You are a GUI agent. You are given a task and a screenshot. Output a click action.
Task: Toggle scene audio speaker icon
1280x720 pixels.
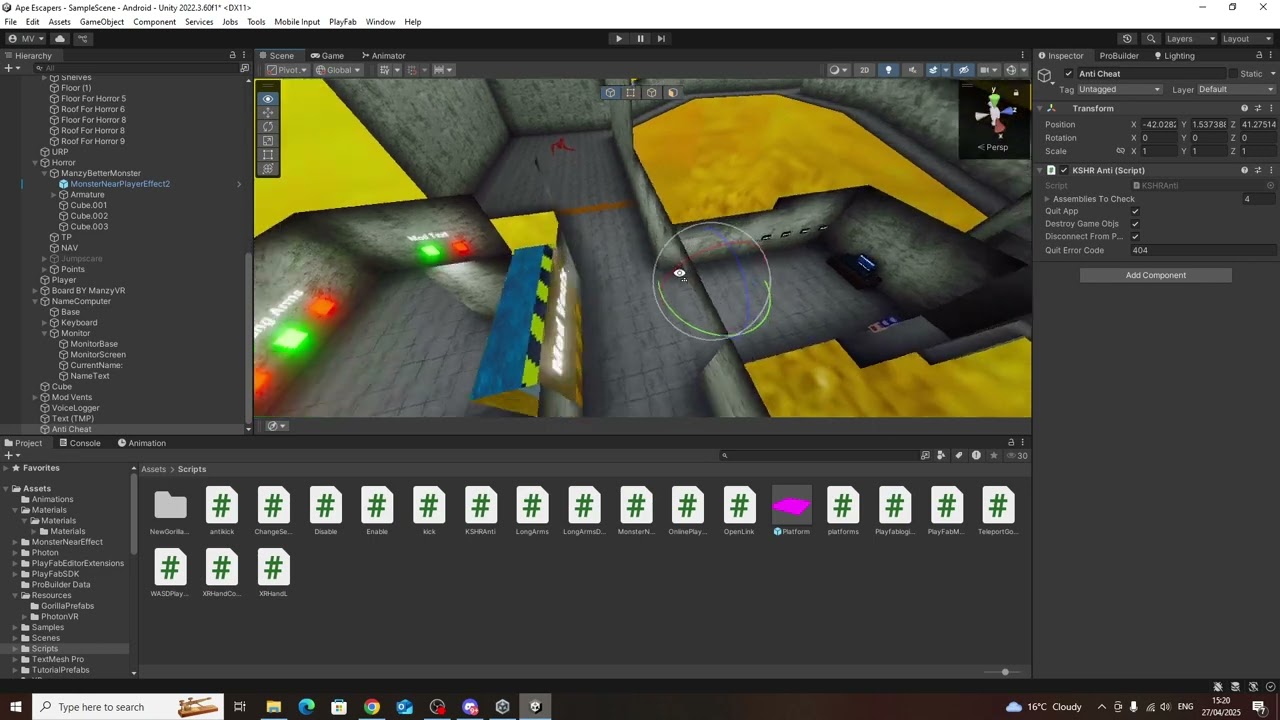pyautogui.click(x=911, y=70)
